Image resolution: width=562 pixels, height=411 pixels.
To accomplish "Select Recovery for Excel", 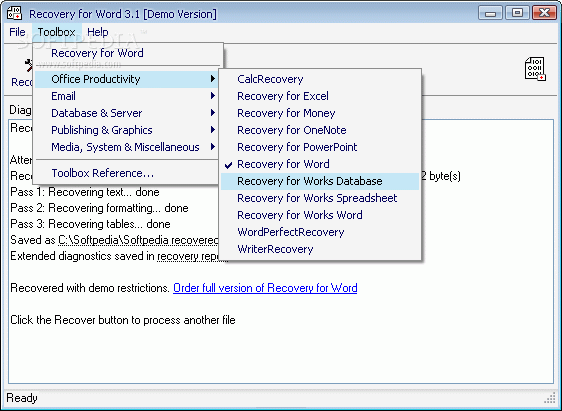I will tap(320, 96).
